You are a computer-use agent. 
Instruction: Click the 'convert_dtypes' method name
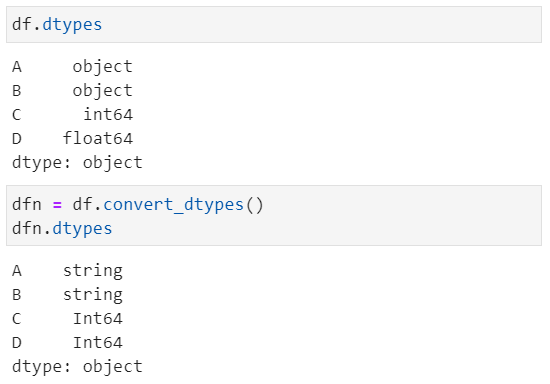[x=173, y=204]
